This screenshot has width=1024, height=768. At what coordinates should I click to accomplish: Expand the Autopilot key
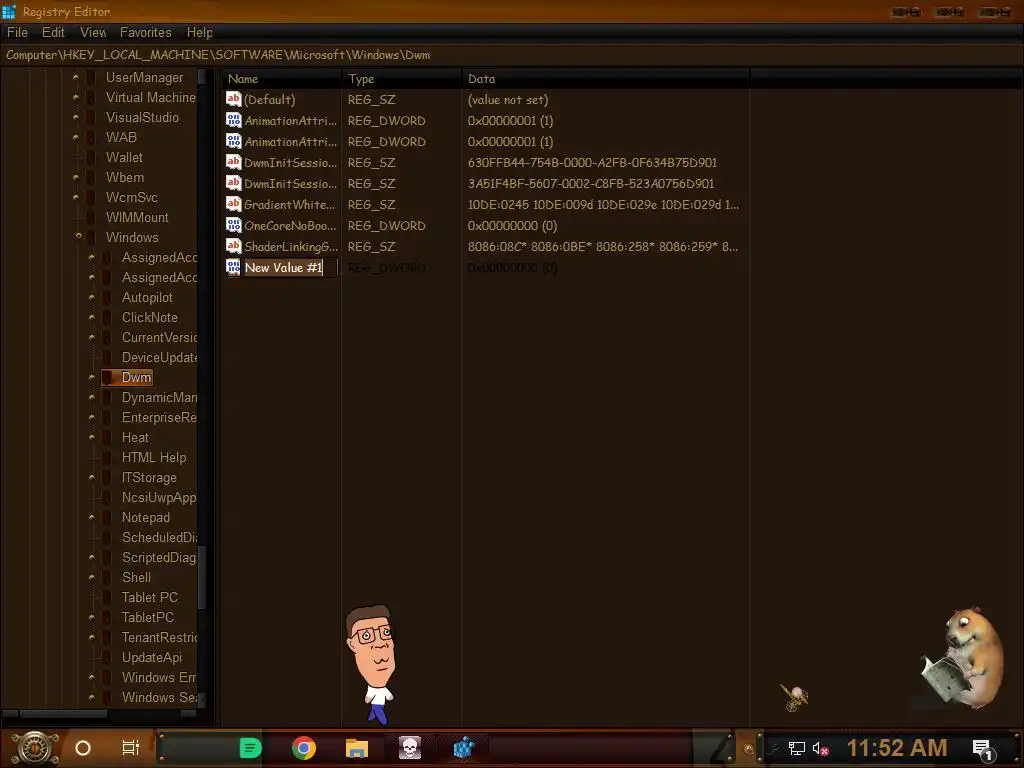(x=92, y=297)
